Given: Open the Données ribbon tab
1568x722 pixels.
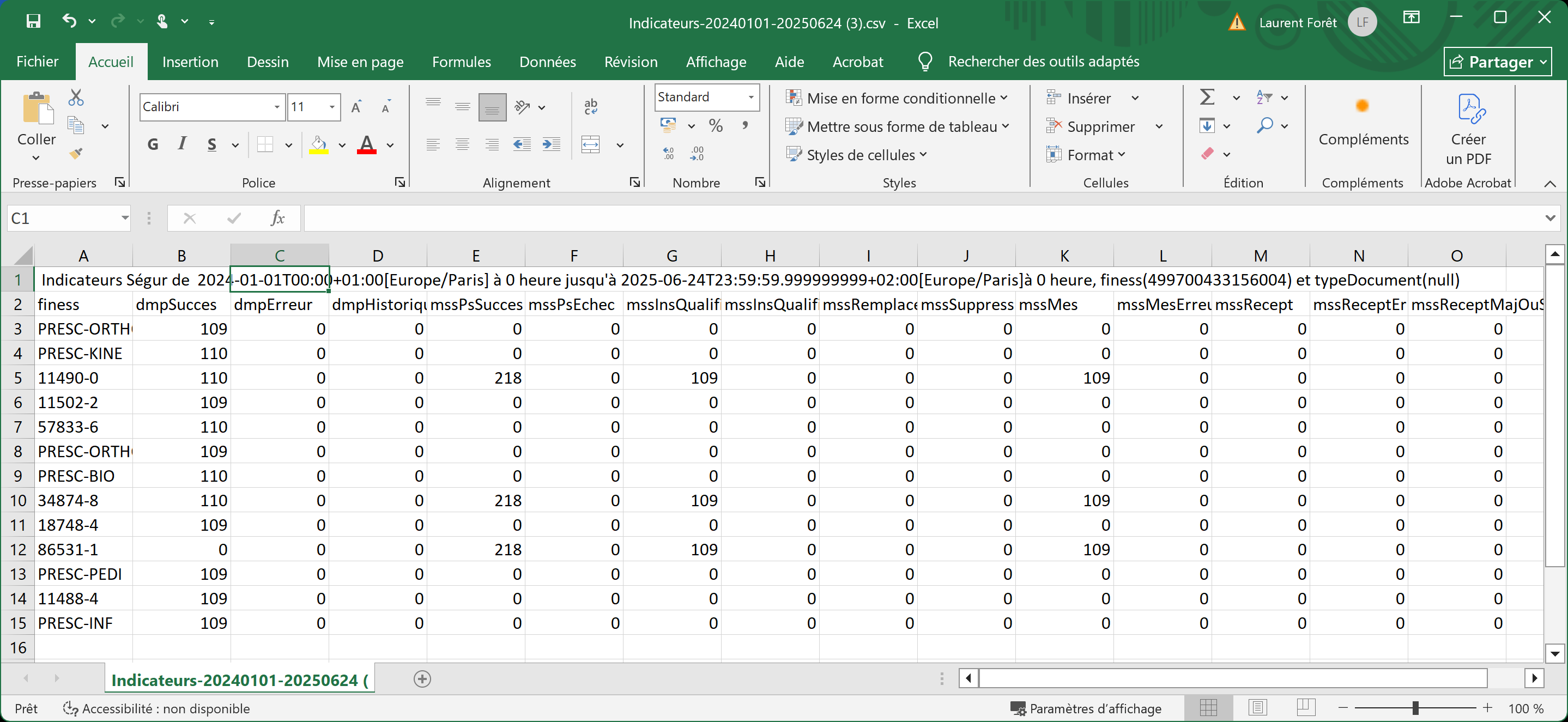Looking at the screenshot, I should pos(547,62).
